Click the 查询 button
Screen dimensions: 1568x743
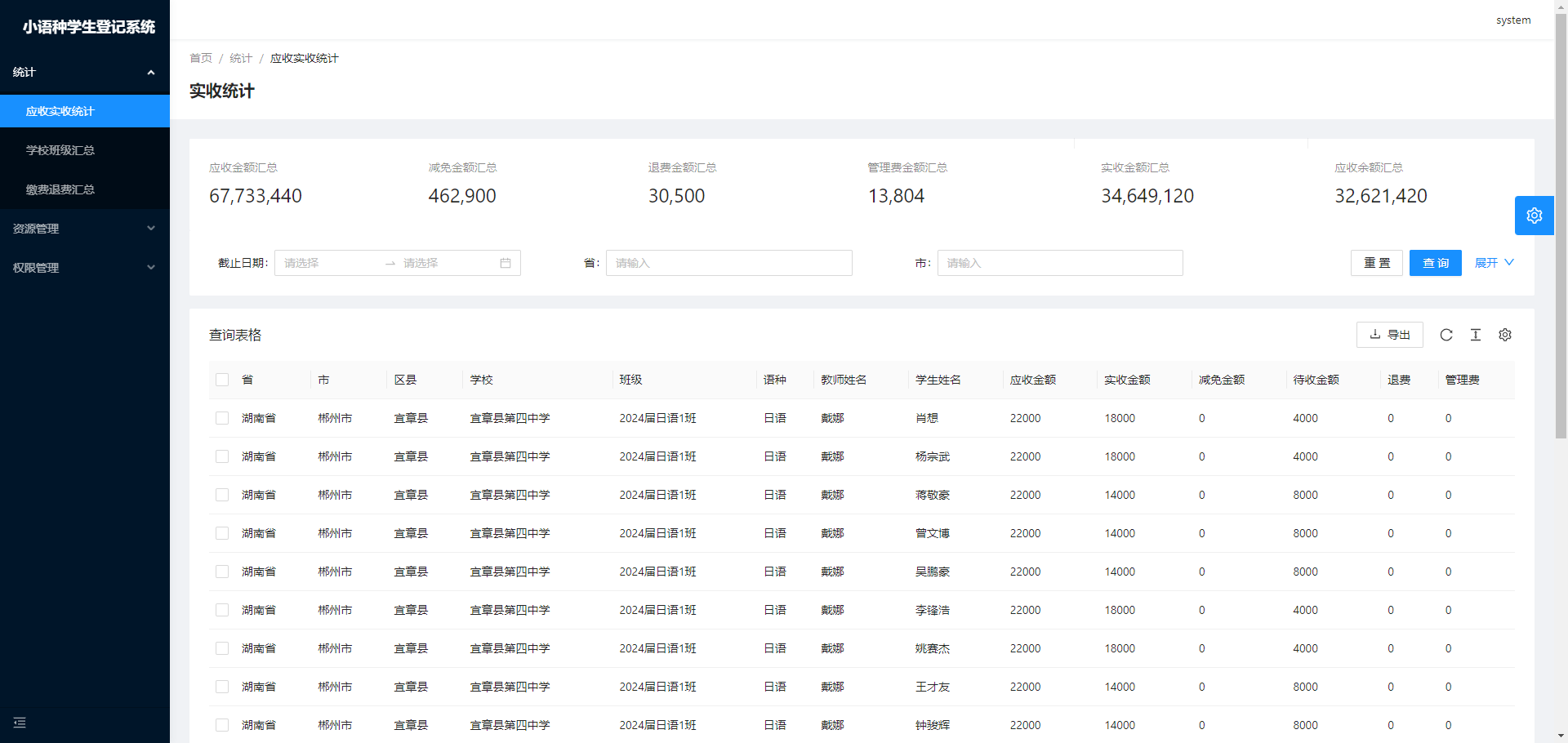click(x=1436, y=263)
